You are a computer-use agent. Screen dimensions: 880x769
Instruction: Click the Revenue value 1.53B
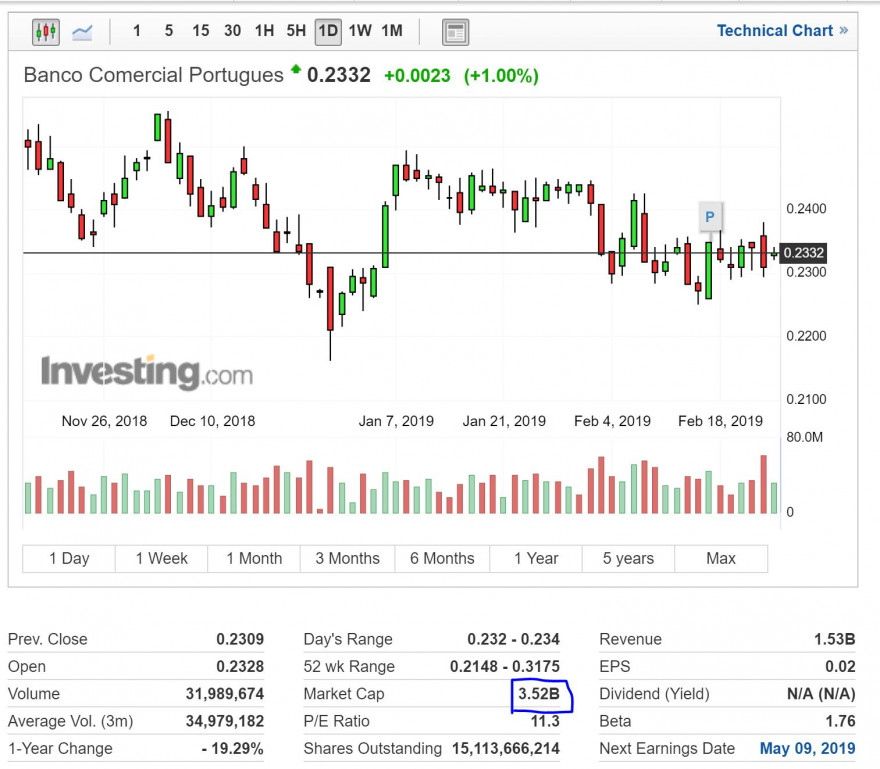pyautogui.click(x=835, y=639)
